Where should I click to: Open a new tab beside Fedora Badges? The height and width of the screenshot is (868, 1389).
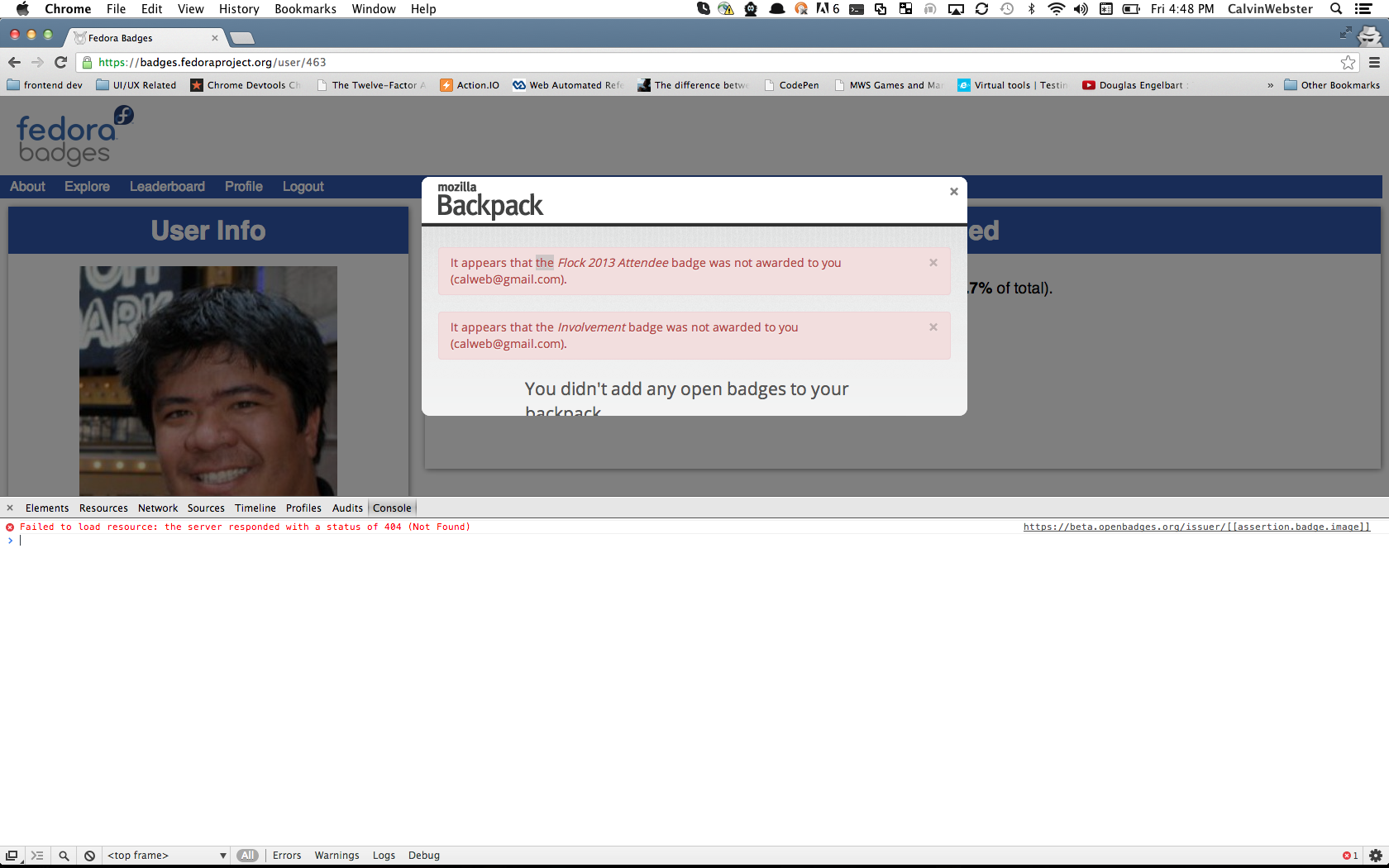tap(241, 38)
